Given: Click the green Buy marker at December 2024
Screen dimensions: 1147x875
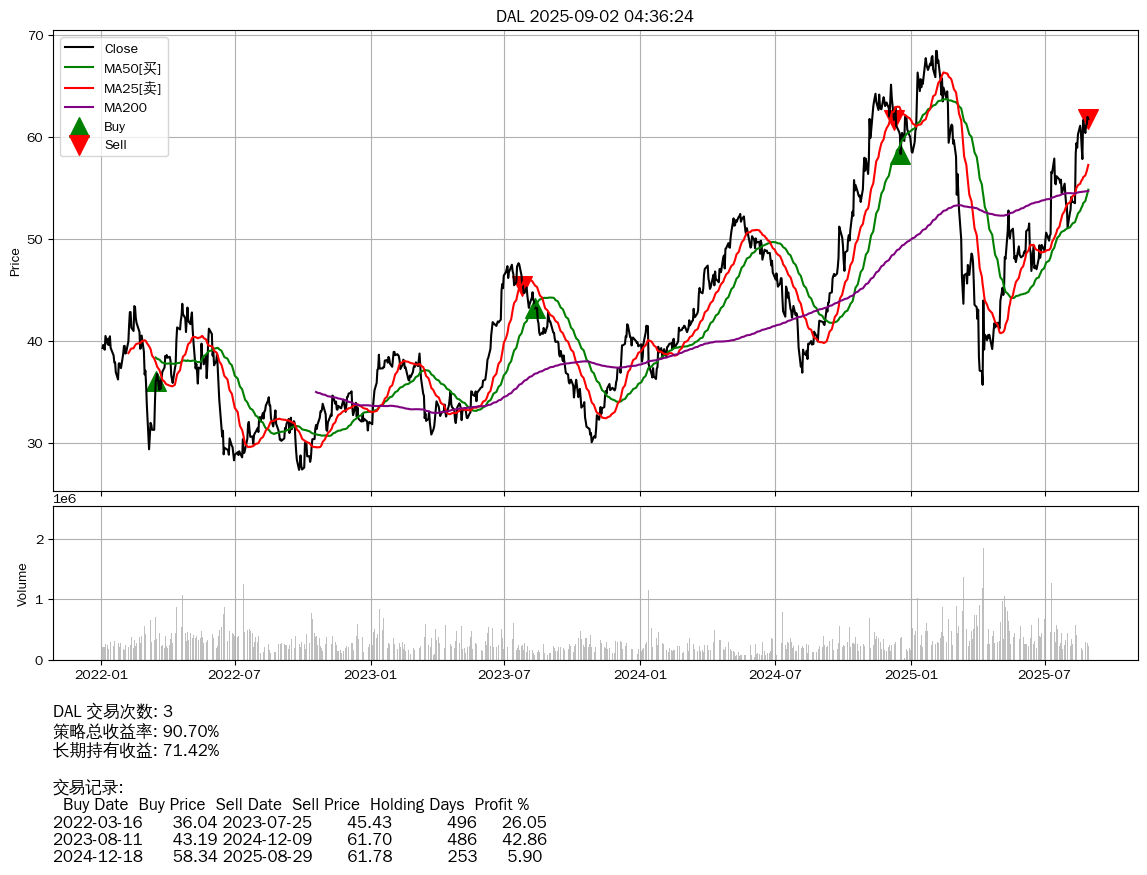Looking at the screenshot, I should 900,154.
